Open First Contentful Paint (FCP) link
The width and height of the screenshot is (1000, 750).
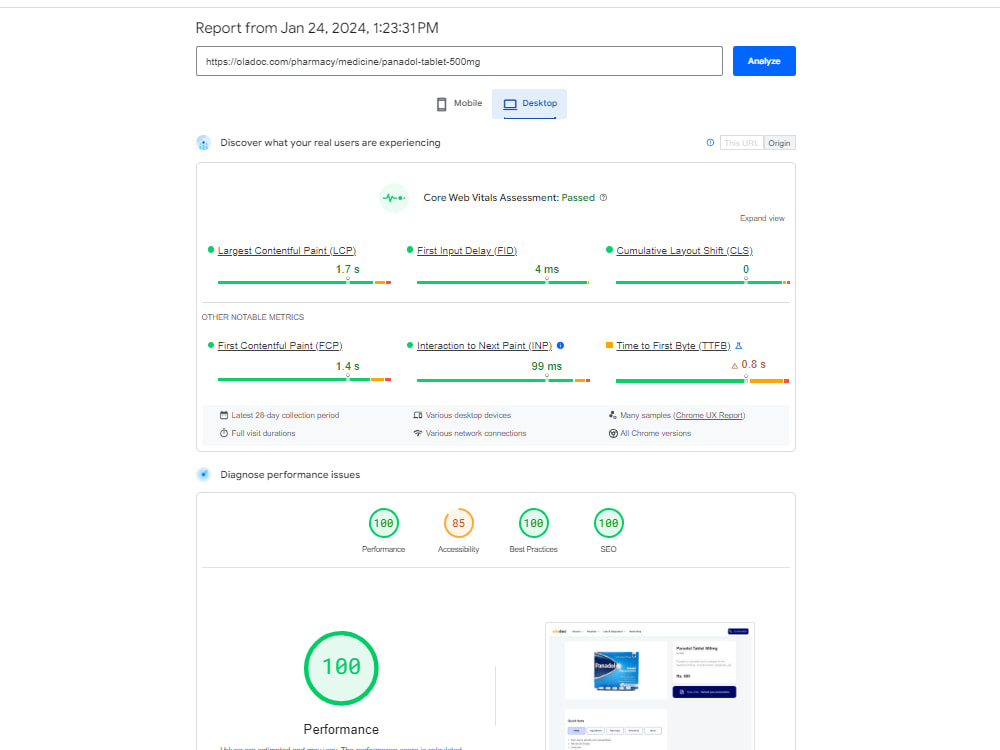click(280, 346)
